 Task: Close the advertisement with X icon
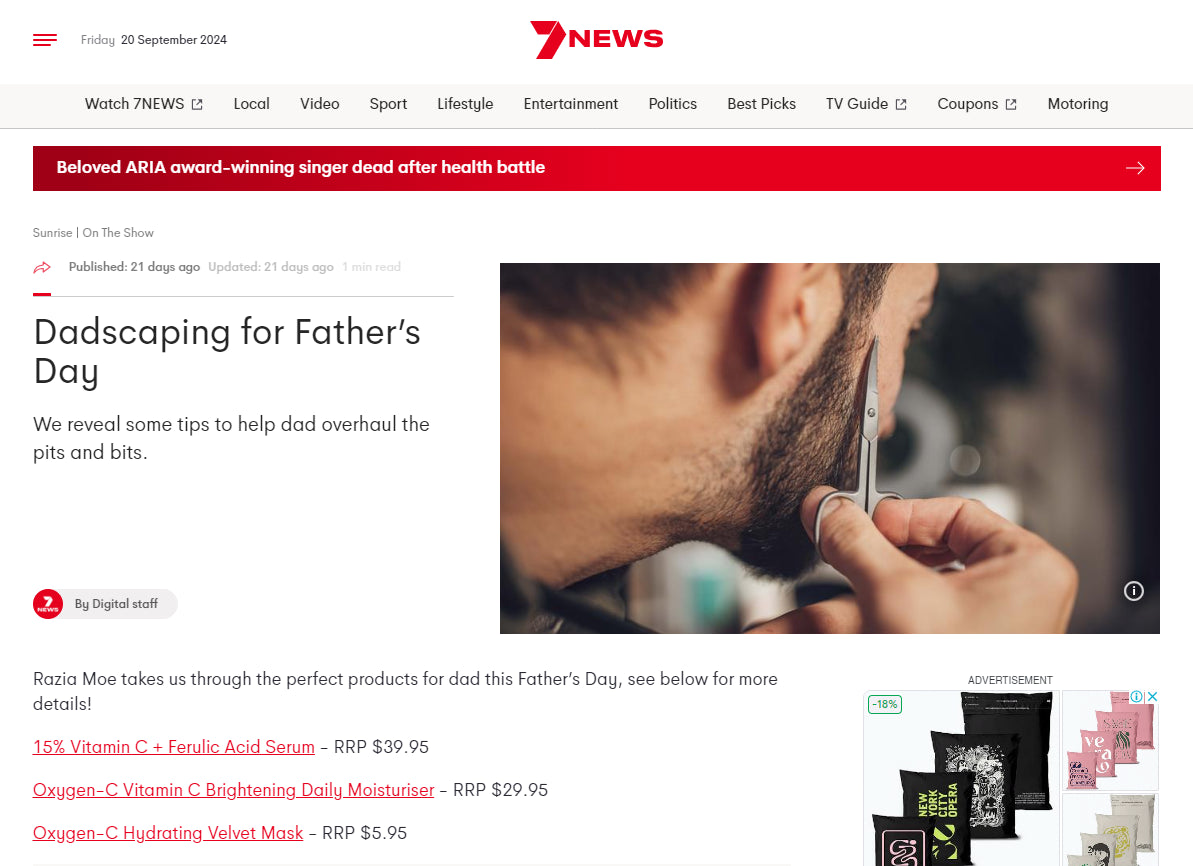click(x=1153, y=696)
